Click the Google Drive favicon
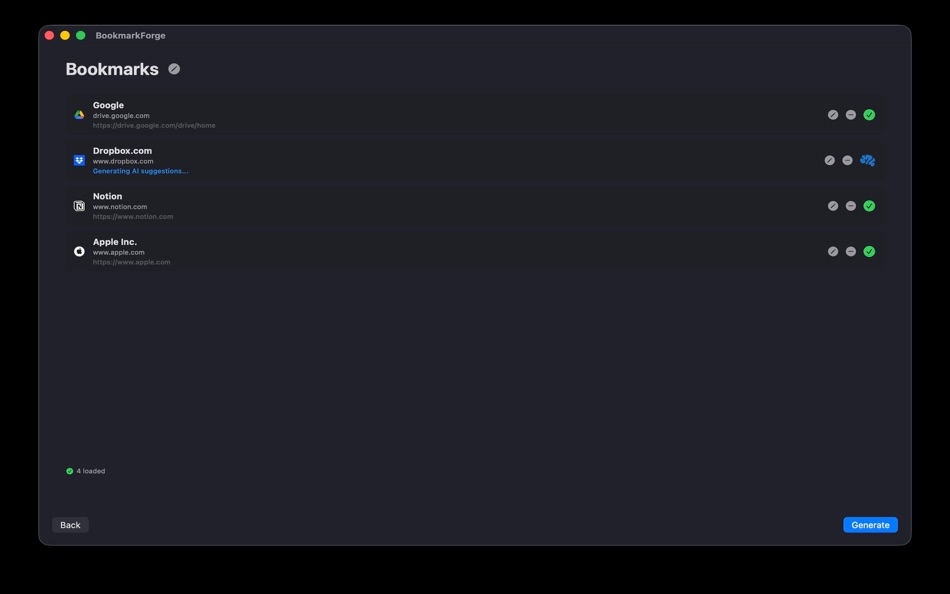950x594 pixels. tap(79, 114)
